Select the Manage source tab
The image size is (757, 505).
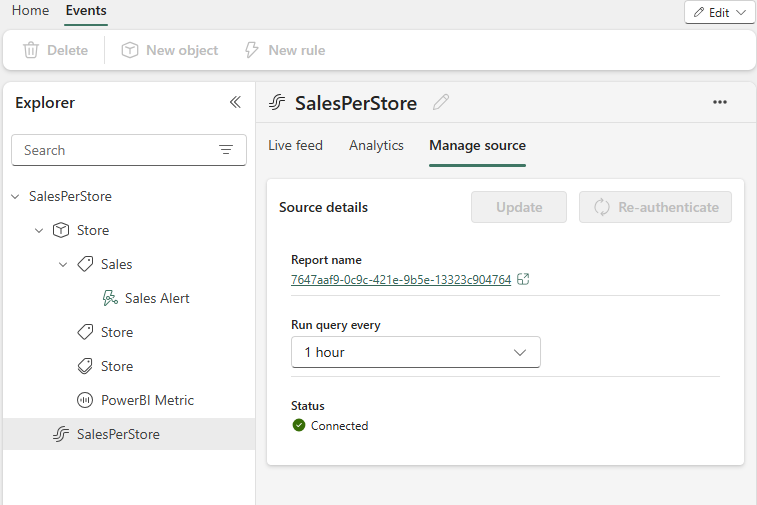(477, 145)
